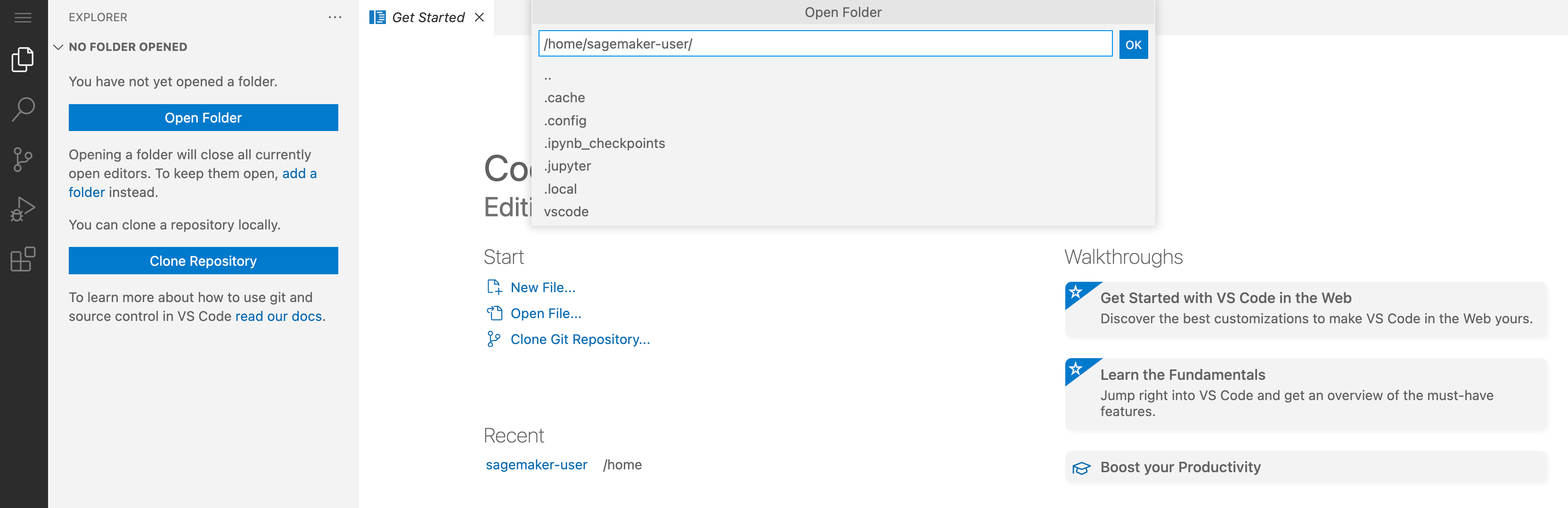Click the Open File... link

(x=546, y=313)
